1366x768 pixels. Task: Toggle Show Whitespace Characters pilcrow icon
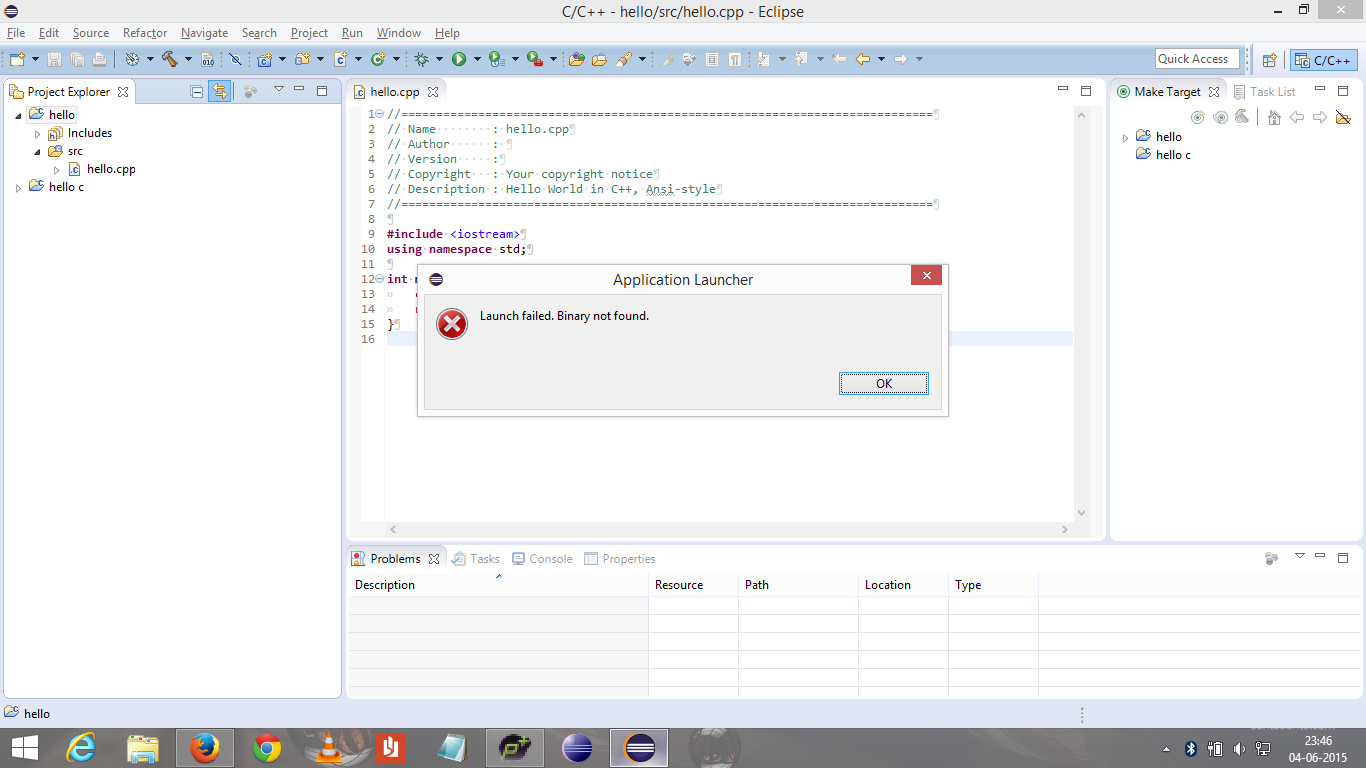[x=735, y=60]
